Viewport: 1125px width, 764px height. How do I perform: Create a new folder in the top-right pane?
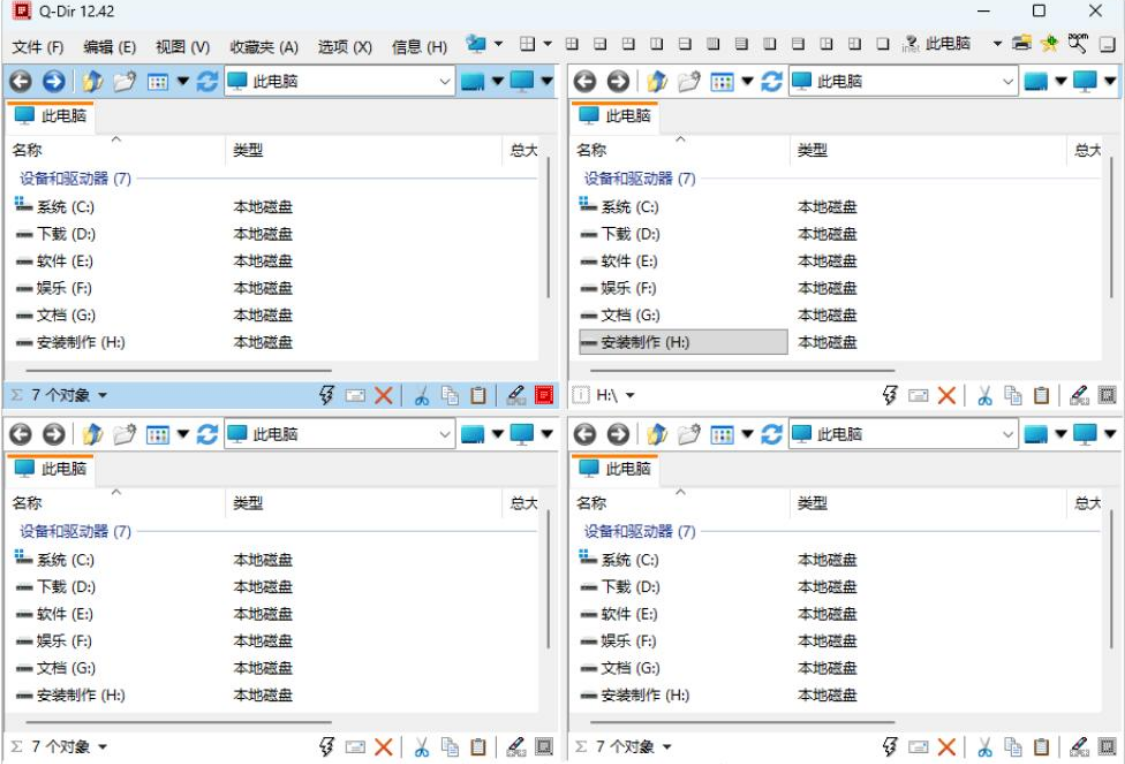pyautogui.click(x=689, y=82)
